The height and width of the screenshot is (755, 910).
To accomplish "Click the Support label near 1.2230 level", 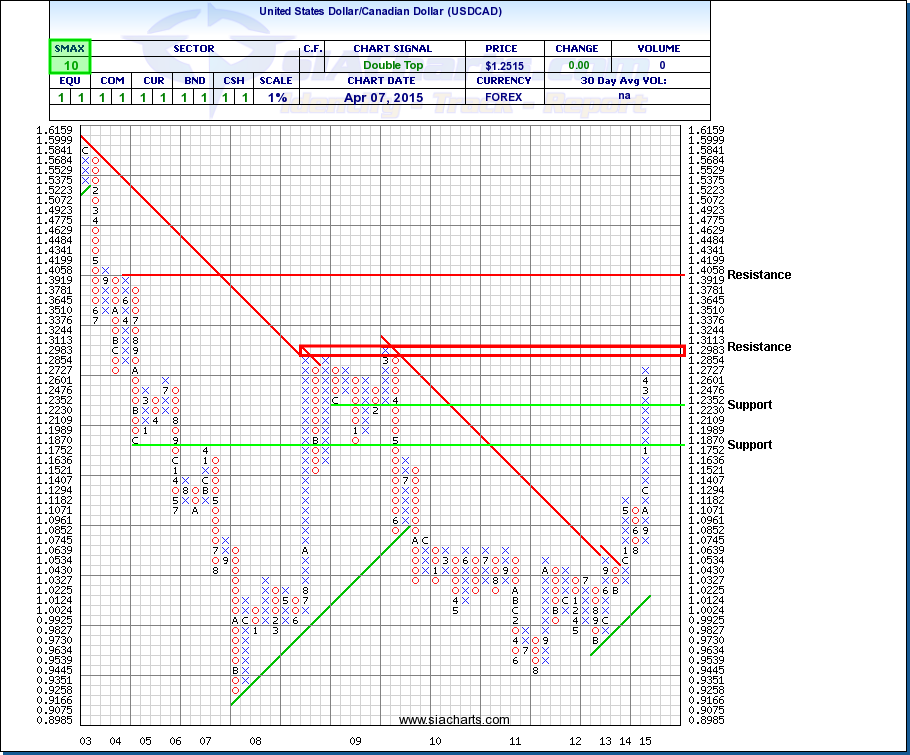I will [x=750, y=405].
